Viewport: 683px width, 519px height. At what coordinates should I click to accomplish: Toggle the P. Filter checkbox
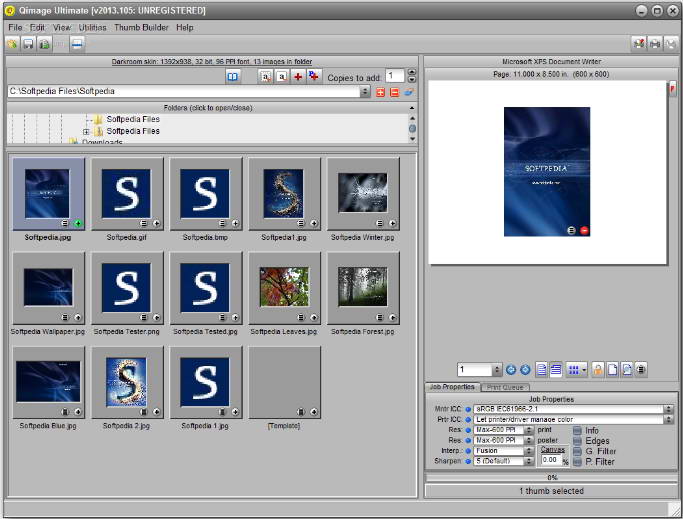(577, 462)
